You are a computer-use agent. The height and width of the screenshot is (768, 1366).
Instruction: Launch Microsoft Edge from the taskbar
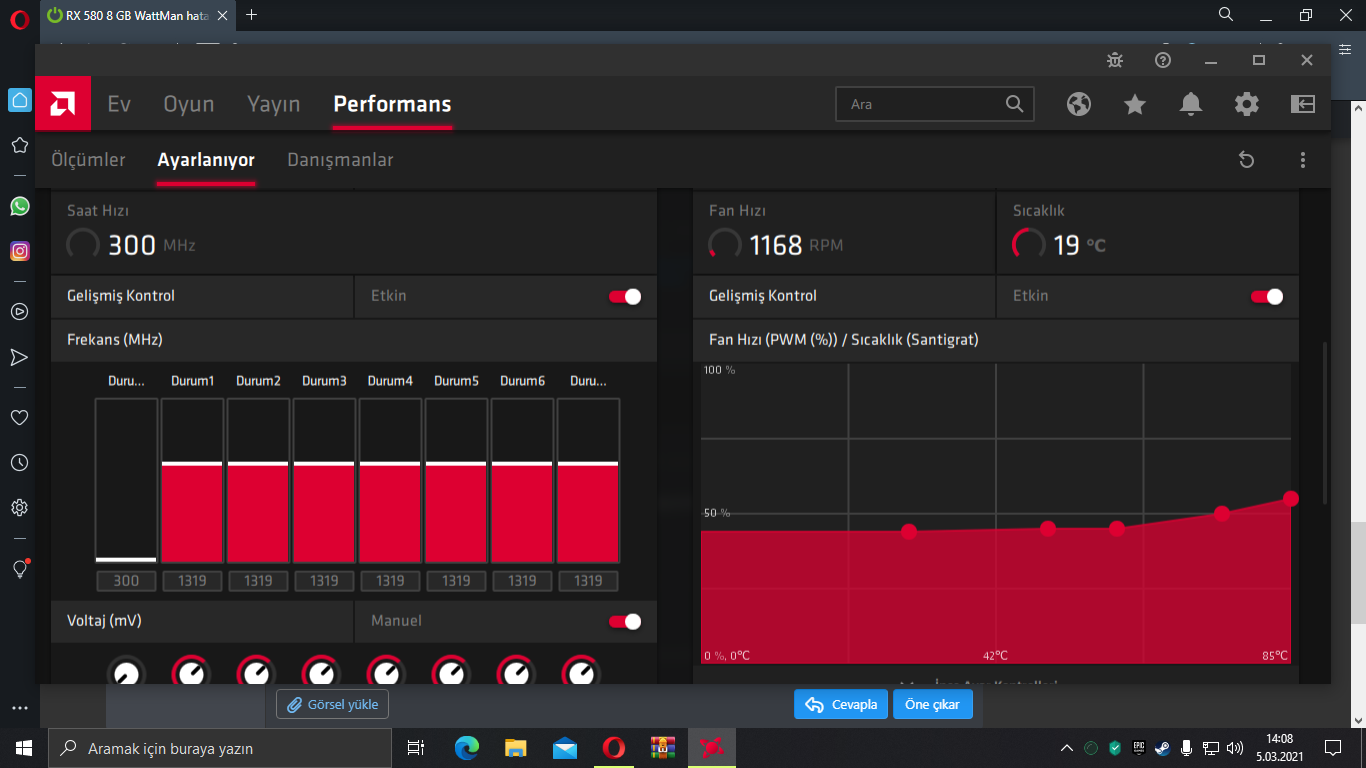click(x=466, y=748)
